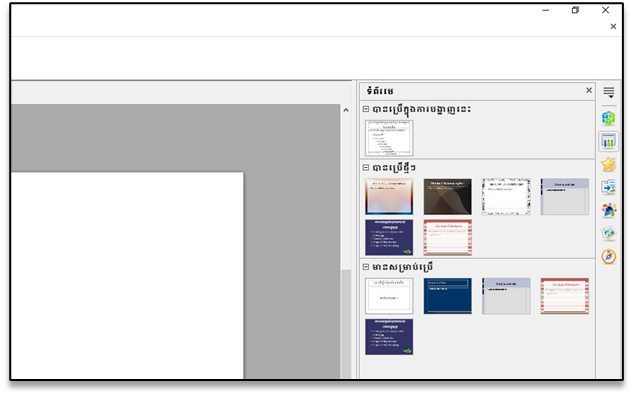The width and height of the screenshot is (633, 396).
Task: Open Styles and Formatting sidebar icon
Action: pos(608,210)
